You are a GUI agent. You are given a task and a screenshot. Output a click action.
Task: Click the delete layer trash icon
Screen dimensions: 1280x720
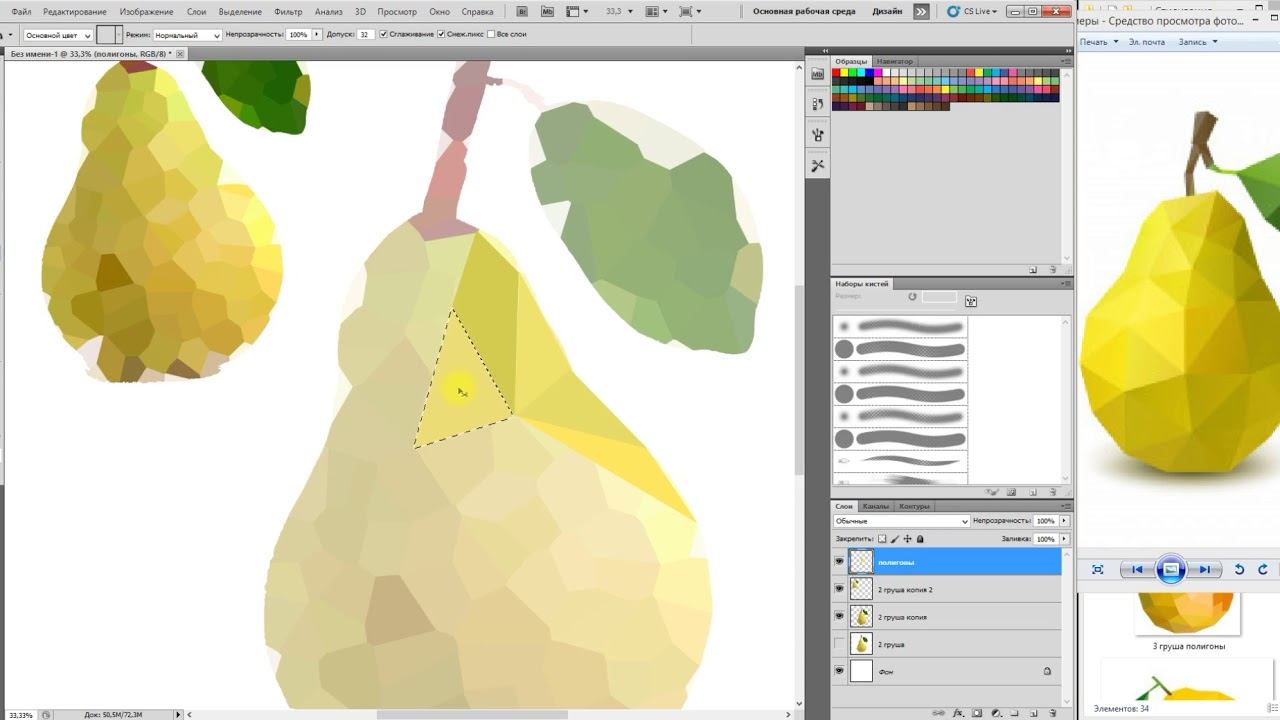(1053, 713)
